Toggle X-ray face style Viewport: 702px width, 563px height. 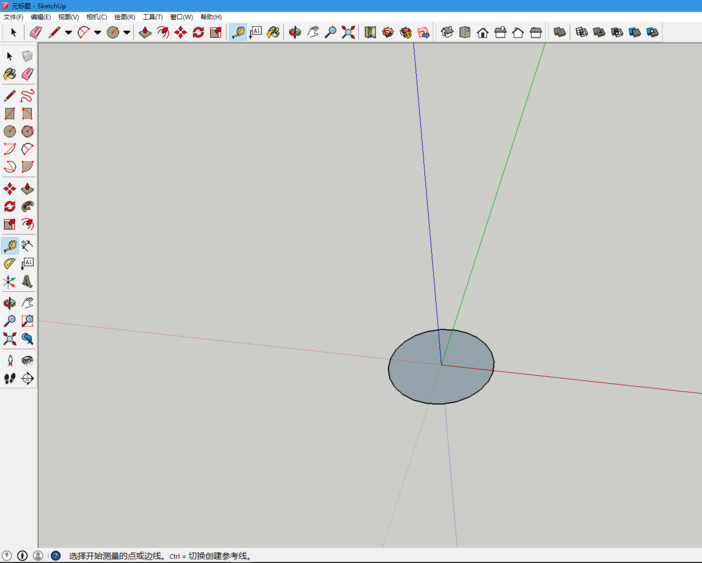(560, 32)
